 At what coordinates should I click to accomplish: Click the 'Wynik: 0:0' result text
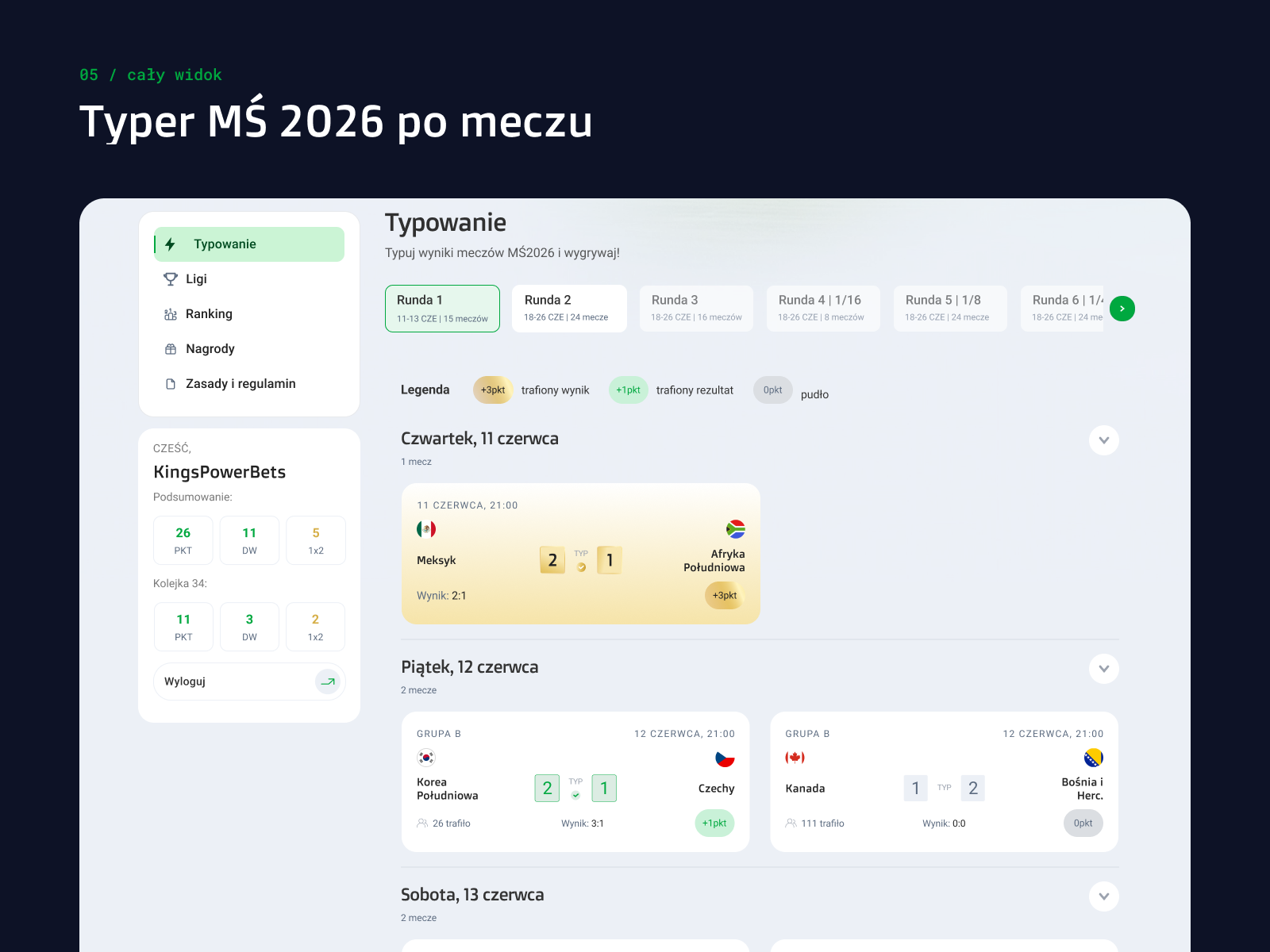[944, 823]
